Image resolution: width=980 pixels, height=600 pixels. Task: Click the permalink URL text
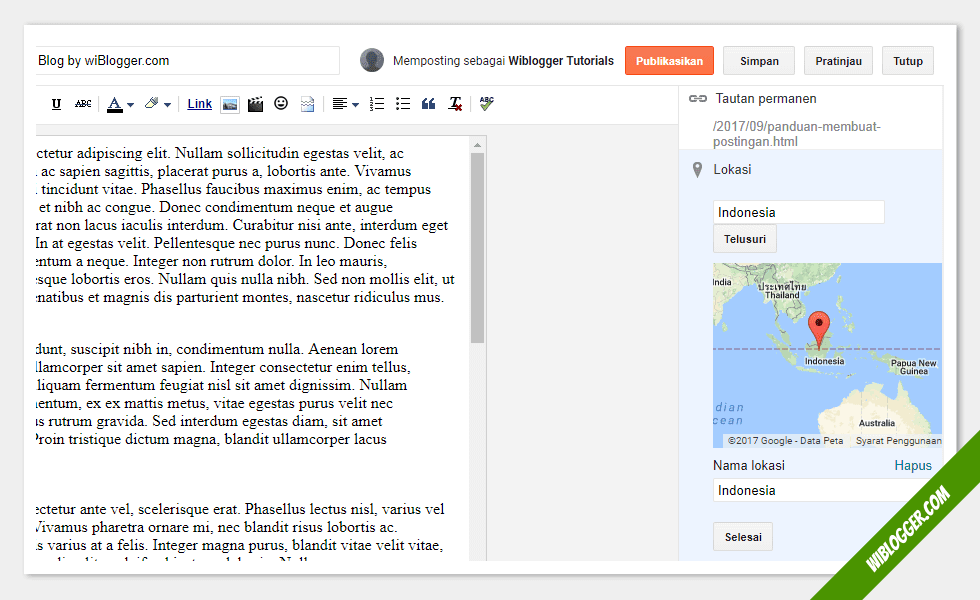click(796, 134)
